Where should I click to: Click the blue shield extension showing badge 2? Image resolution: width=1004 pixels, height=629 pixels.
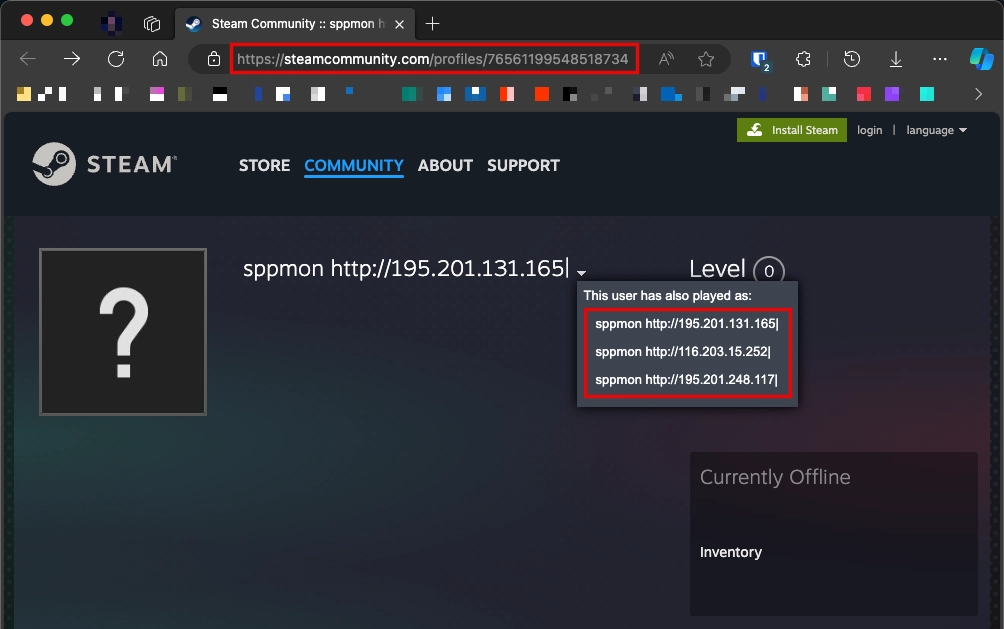click(759, 59)
